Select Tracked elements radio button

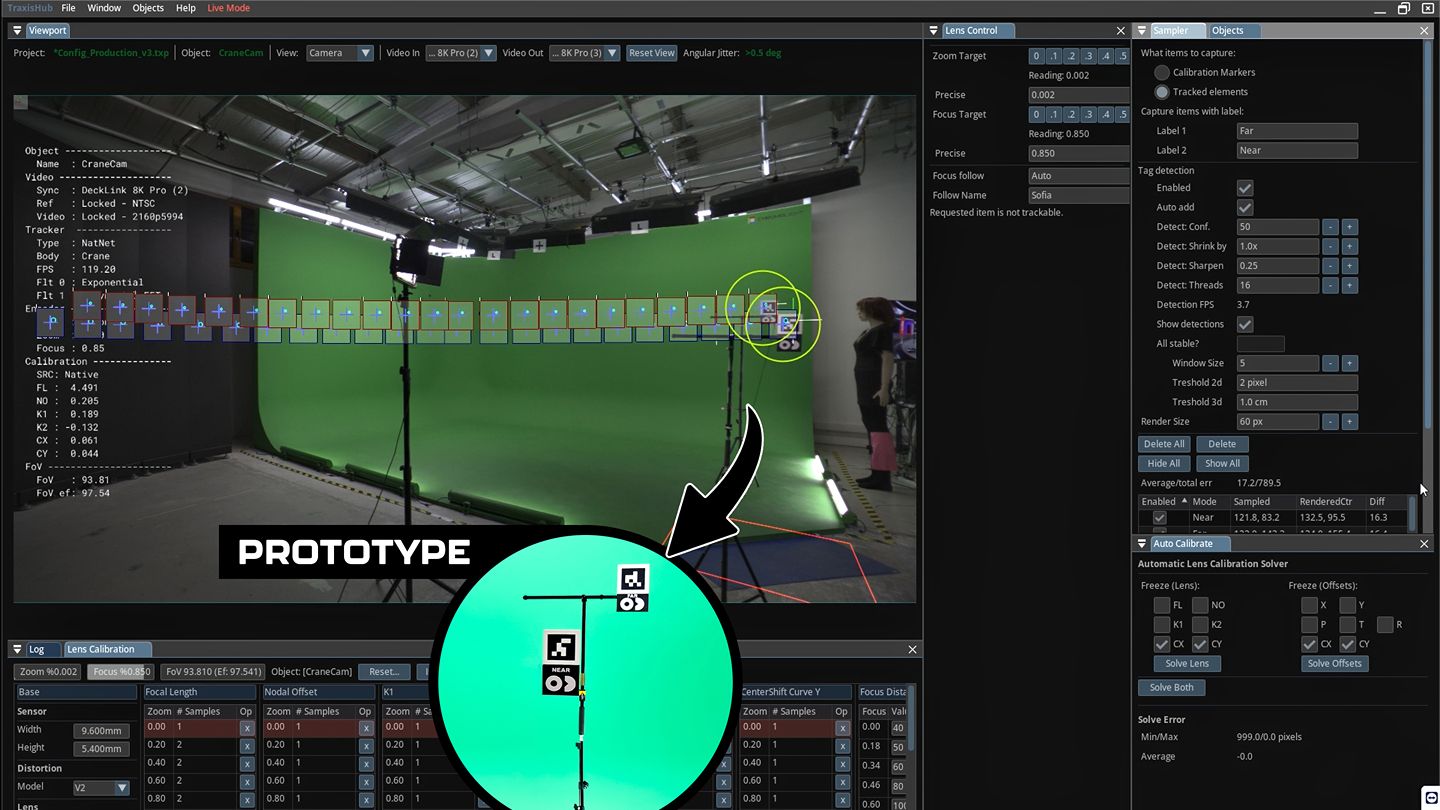[1162, 92]
